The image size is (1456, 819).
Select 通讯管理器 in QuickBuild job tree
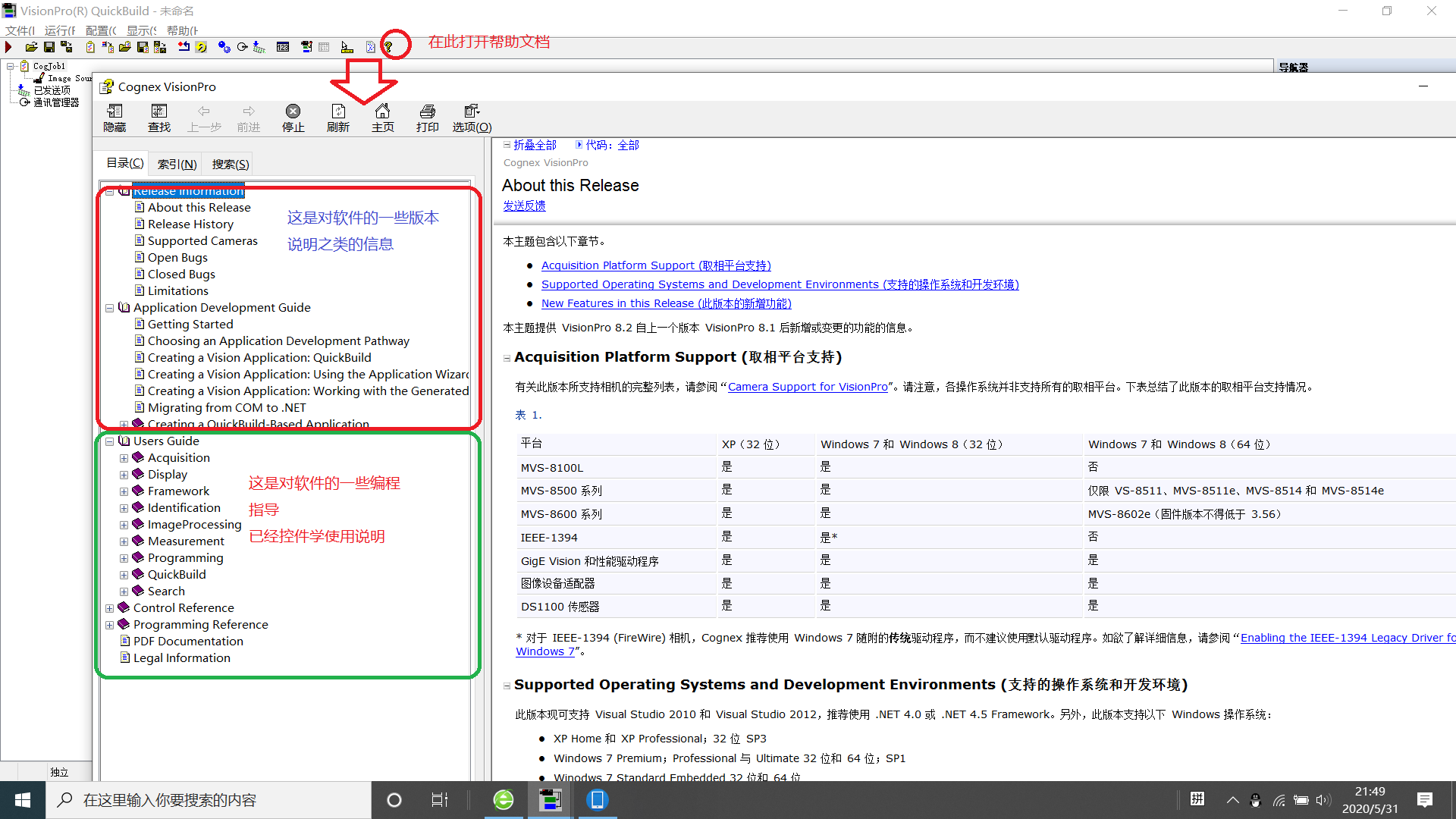56,102
